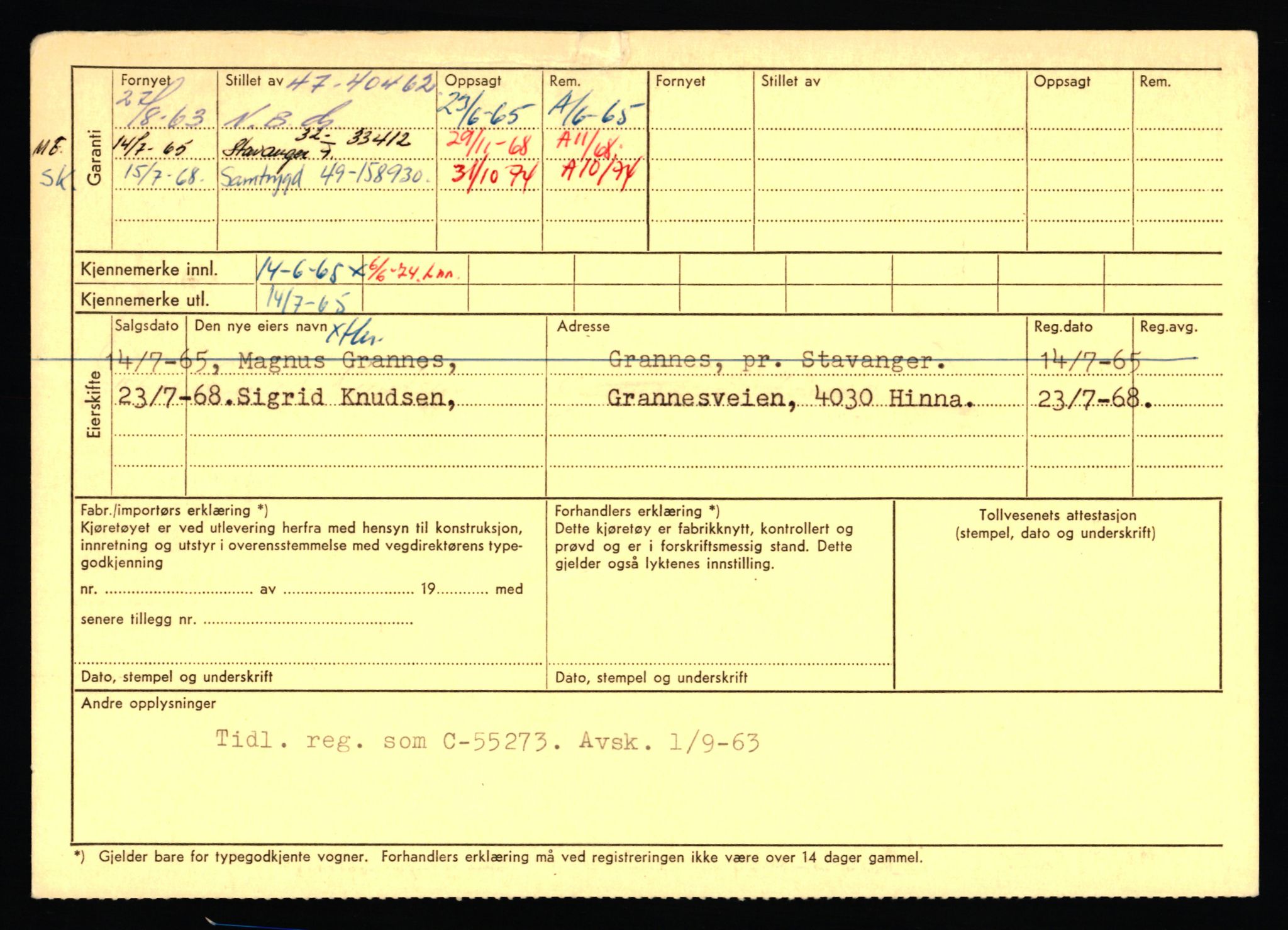Click the 'Kjennemerke innl.' label
This screenshot has width=1288, height=930.
coord(149,270)
